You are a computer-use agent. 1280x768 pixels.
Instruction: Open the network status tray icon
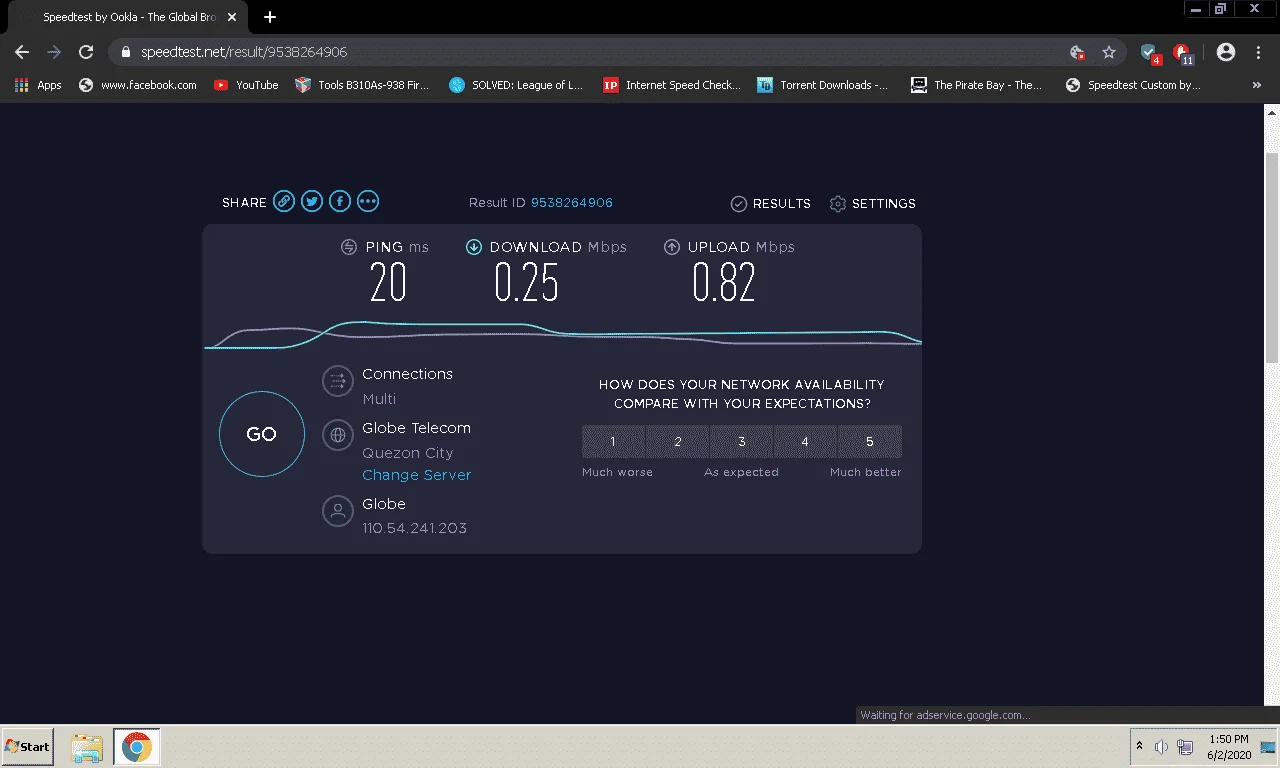[1185, 747]
